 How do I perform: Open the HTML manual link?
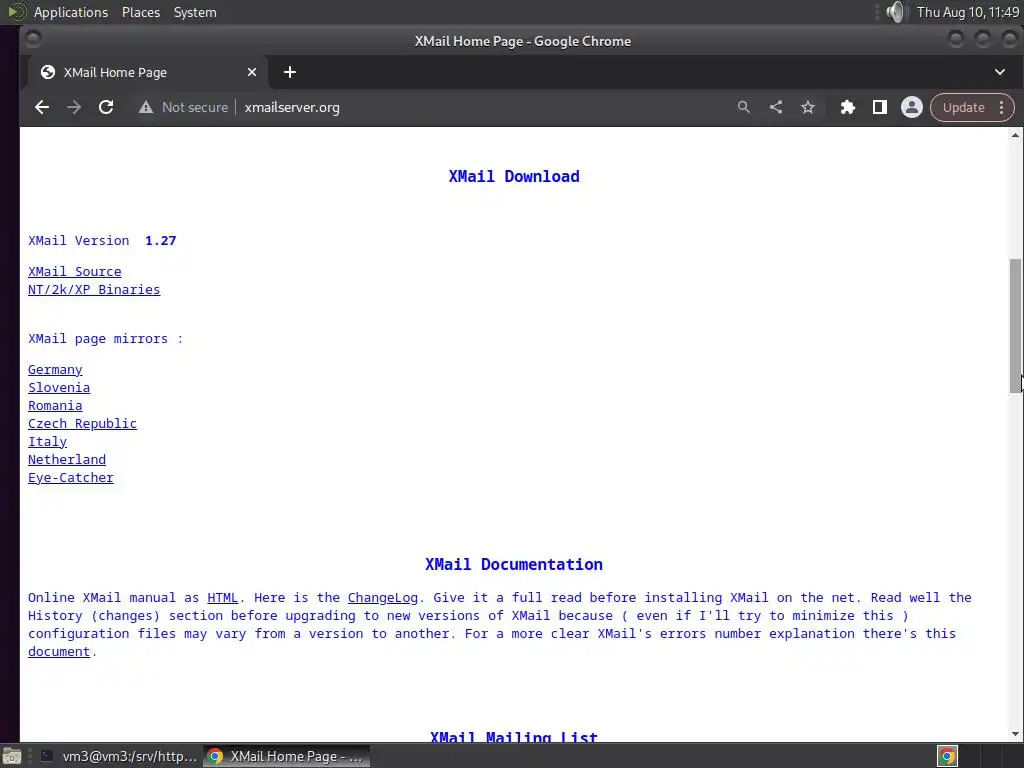(x=223, y=598)
